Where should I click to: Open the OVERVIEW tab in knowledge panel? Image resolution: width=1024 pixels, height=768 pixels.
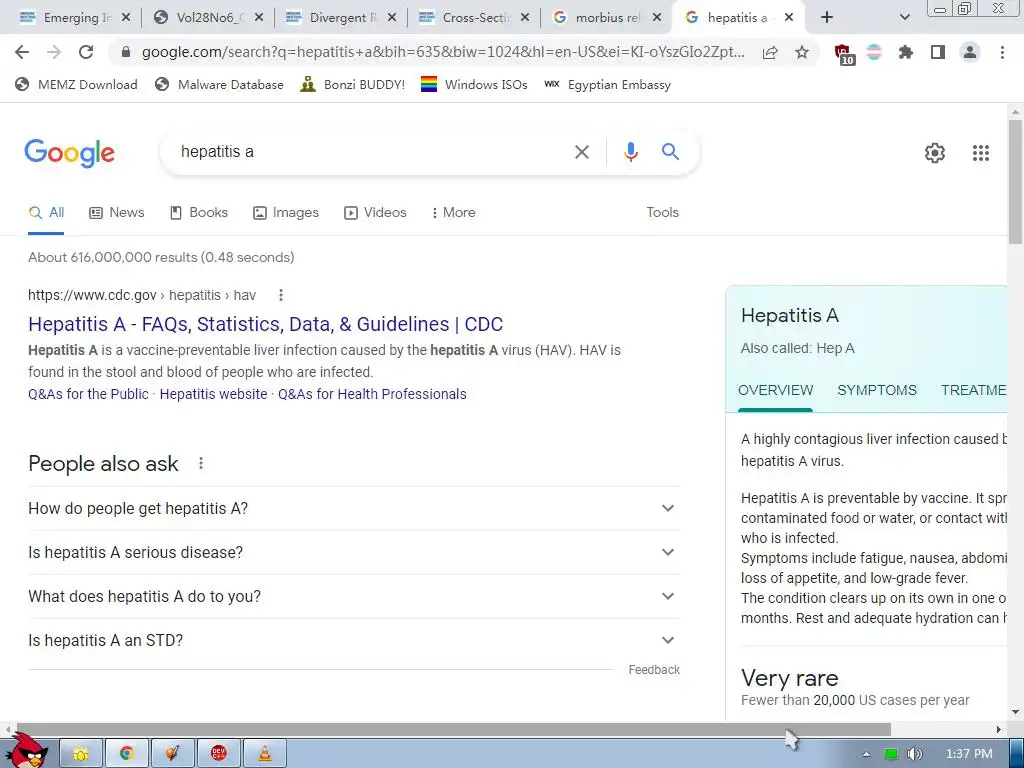pyautogui.click(x=775, y=391)
